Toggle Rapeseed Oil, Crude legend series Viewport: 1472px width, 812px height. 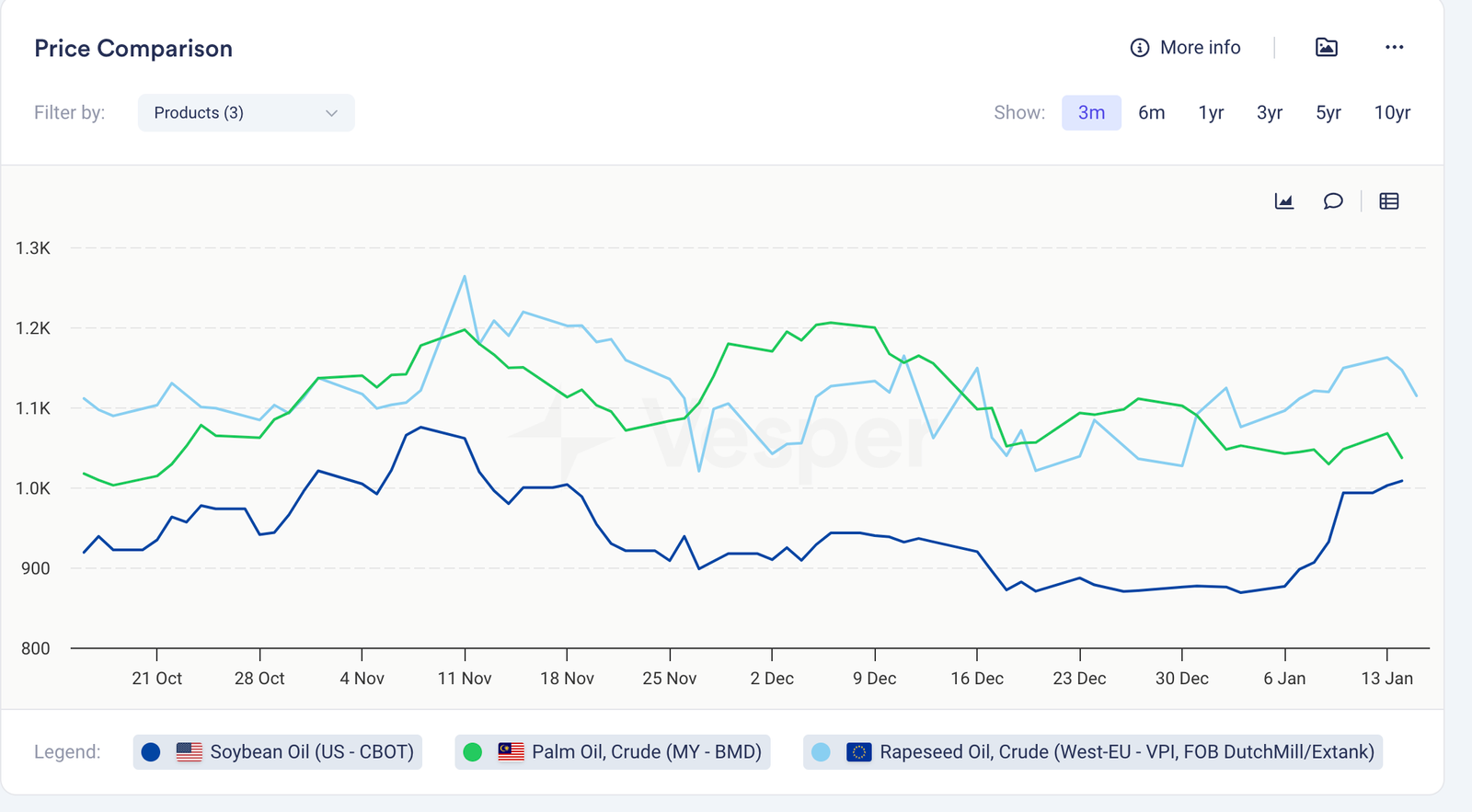pyautogui.click(x=1126, y=752)
